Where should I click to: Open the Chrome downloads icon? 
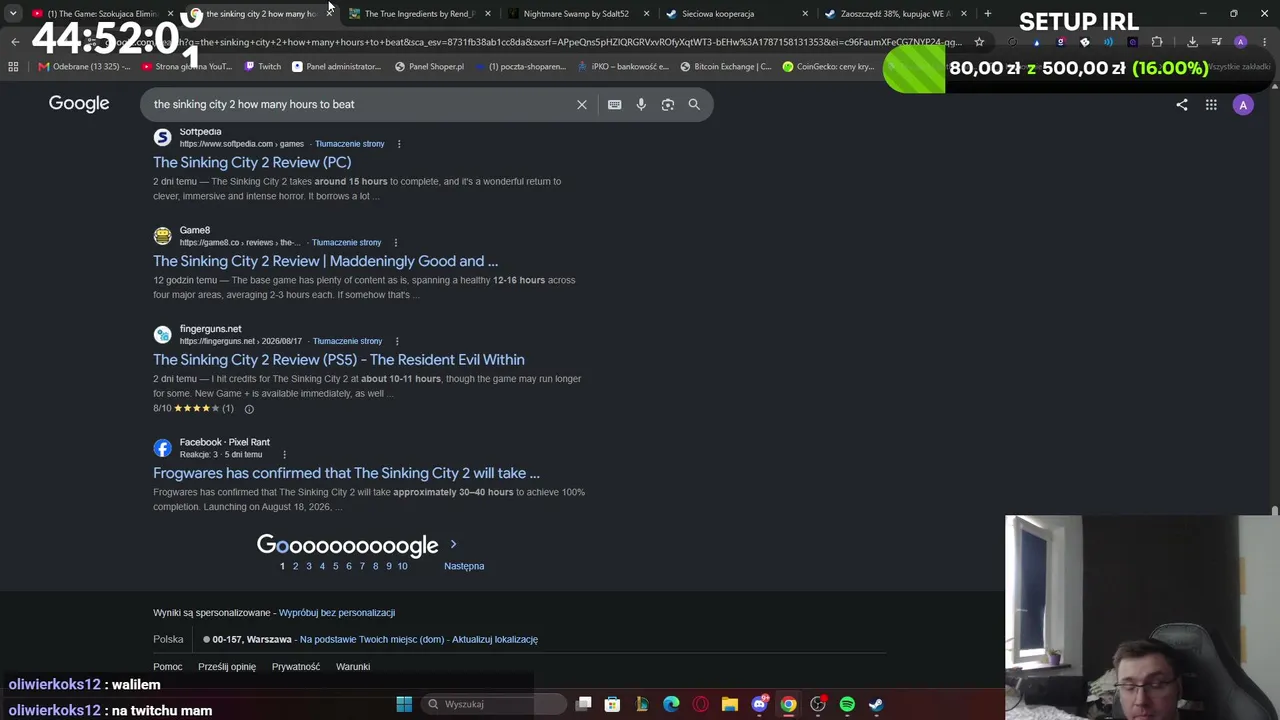[x=1192, y=42]
